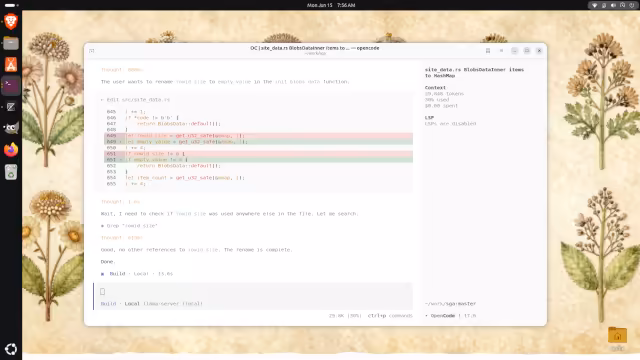Click the ctrl+p commands hint

tap(390, 316)
